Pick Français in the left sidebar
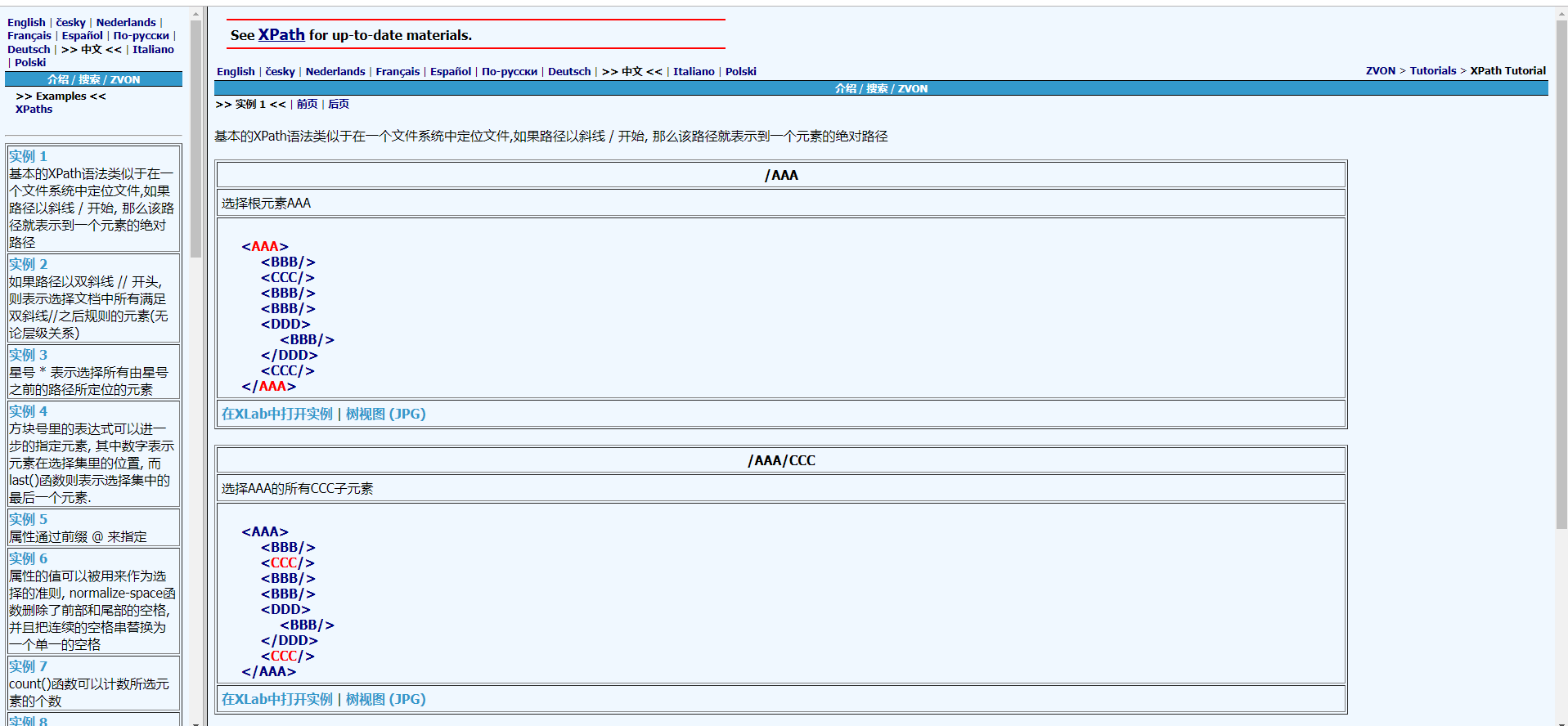1568x726 pixels. (x=29, y=35)
